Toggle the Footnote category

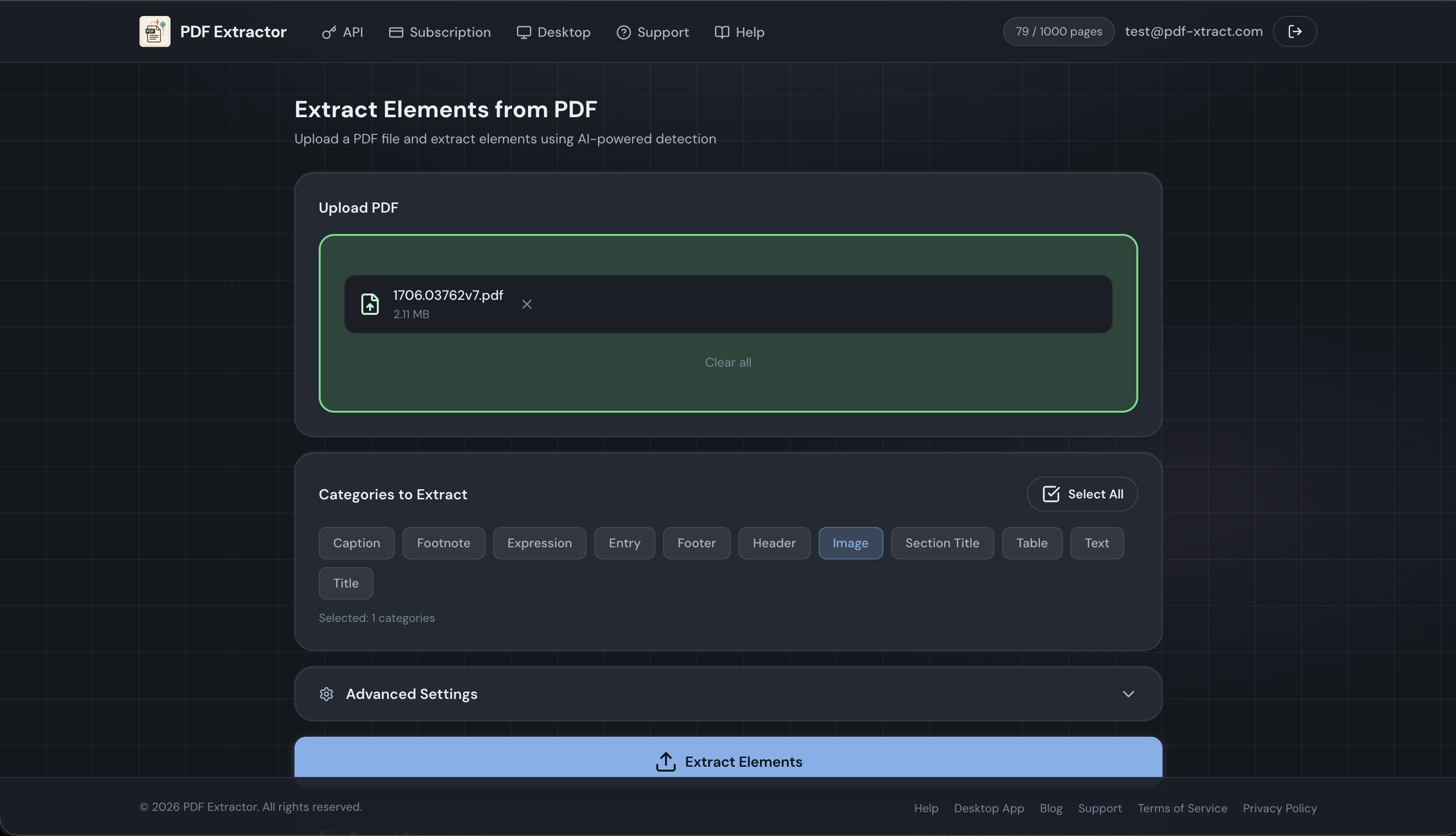[x=443, y=543]
